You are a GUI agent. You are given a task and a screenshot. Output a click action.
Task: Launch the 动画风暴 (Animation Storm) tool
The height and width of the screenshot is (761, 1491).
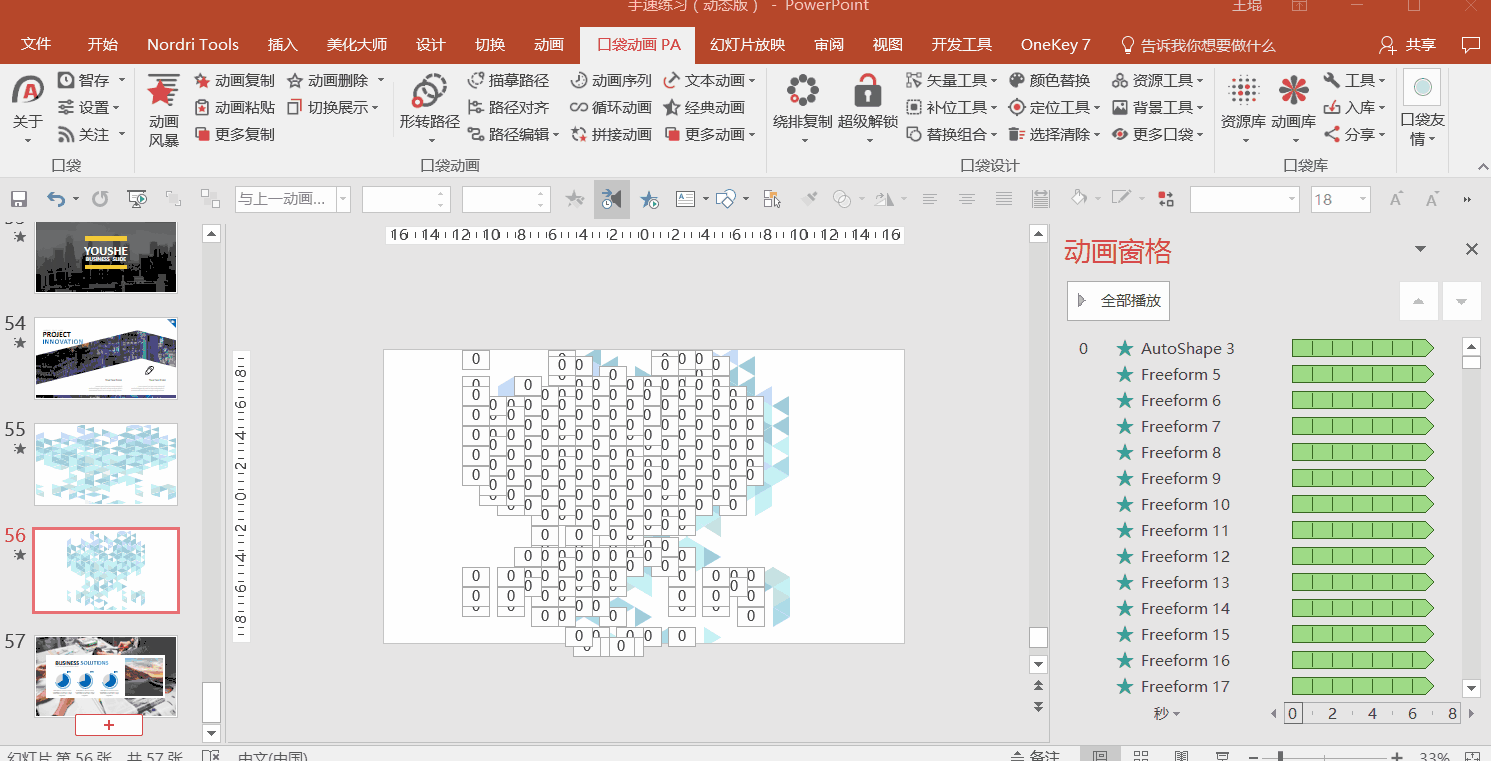point(161,107)
